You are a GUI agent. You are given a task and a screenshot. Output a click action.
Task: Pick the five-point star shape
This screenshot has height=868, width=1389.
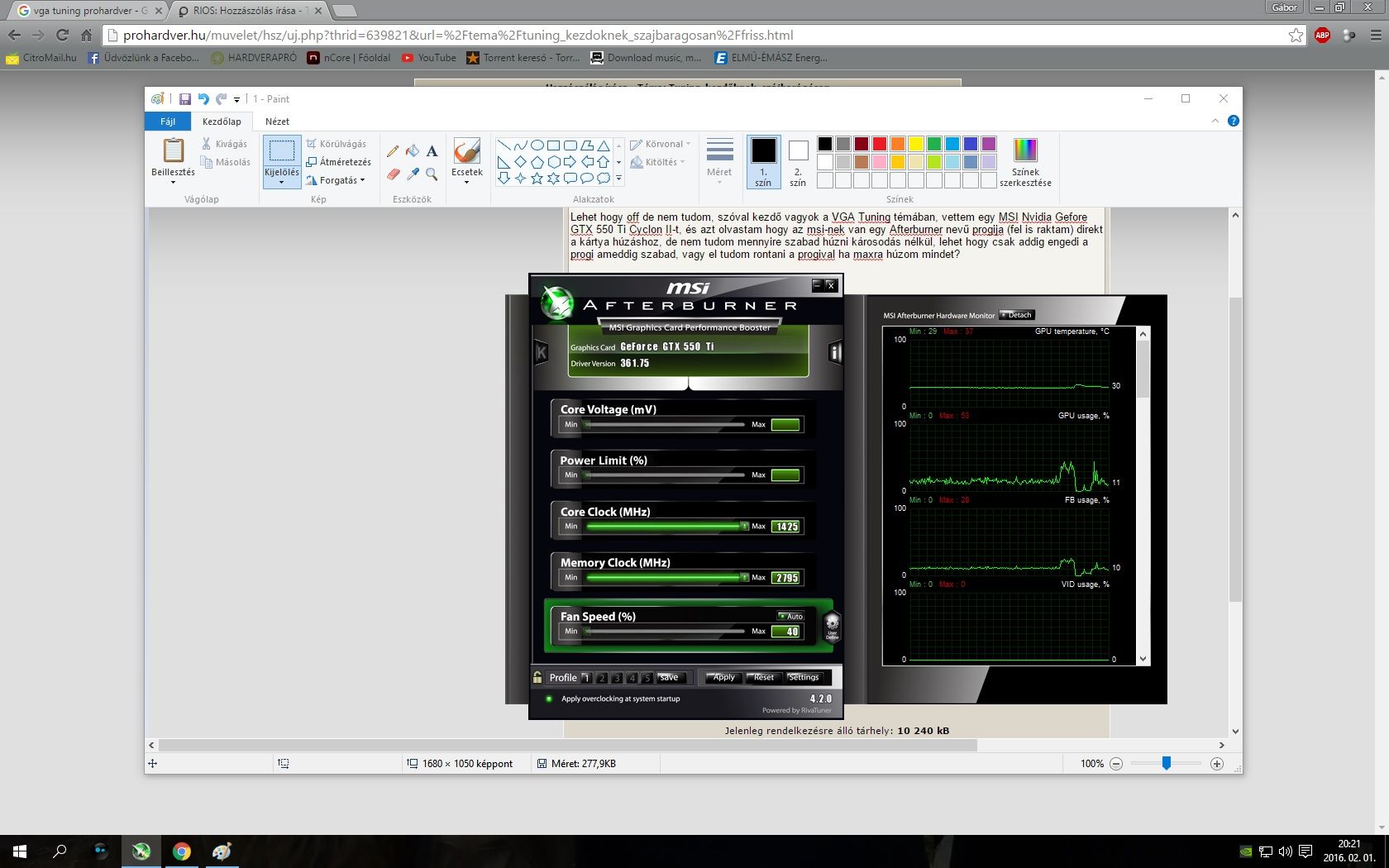537,178
